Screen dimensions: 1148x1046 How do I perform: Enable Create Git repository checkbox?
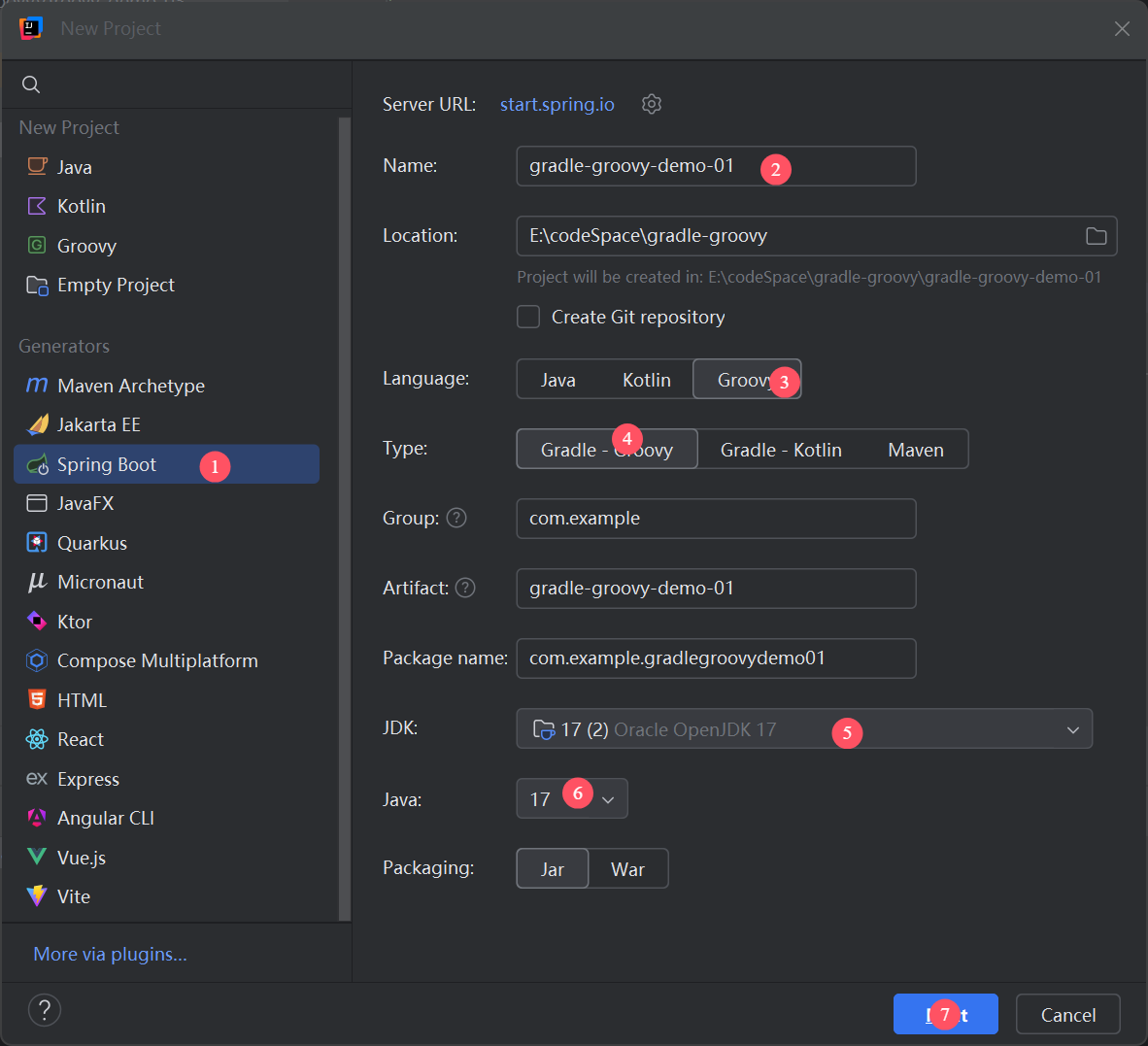tap(528, 317)
